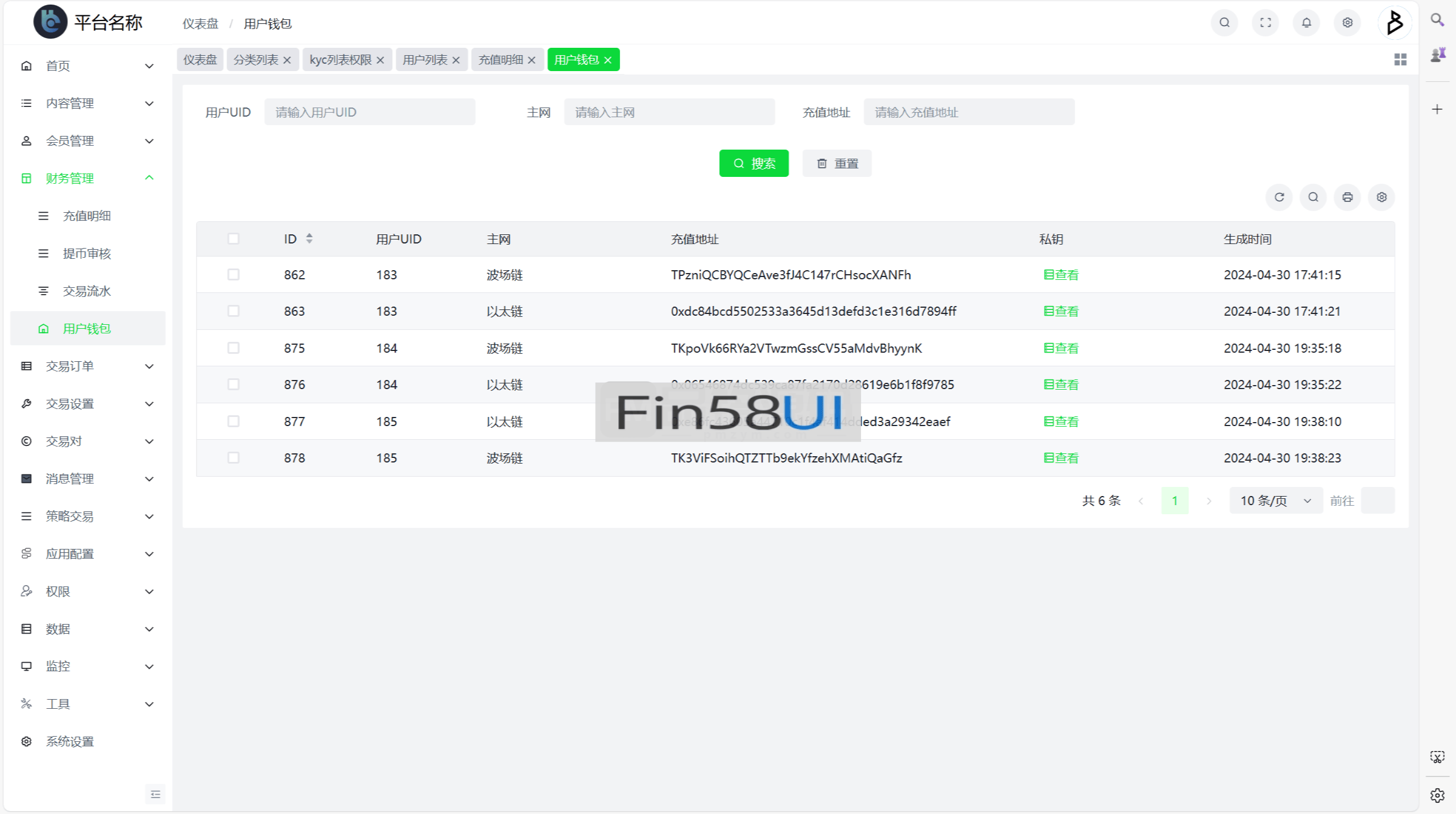Open the table column settings gear icon

pyautogui.click(x=1381, y=197)
